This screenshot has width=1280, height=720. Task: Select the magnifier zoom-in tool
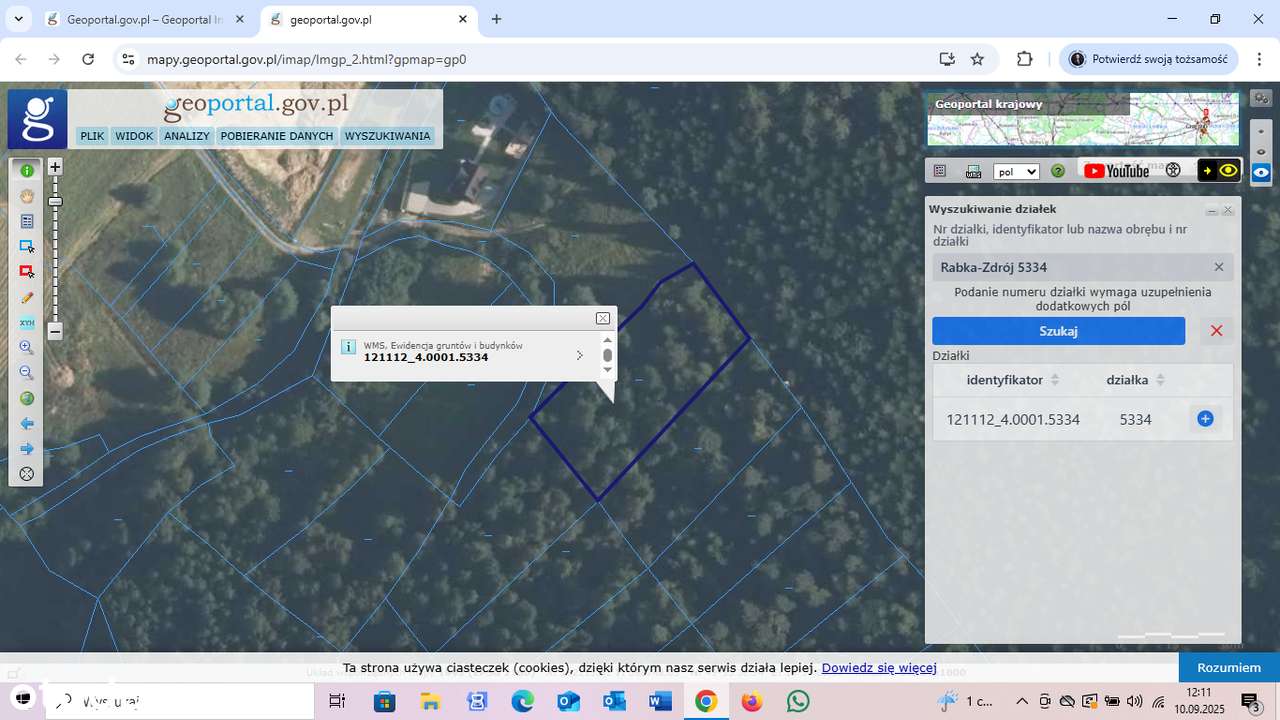point(27,348)
